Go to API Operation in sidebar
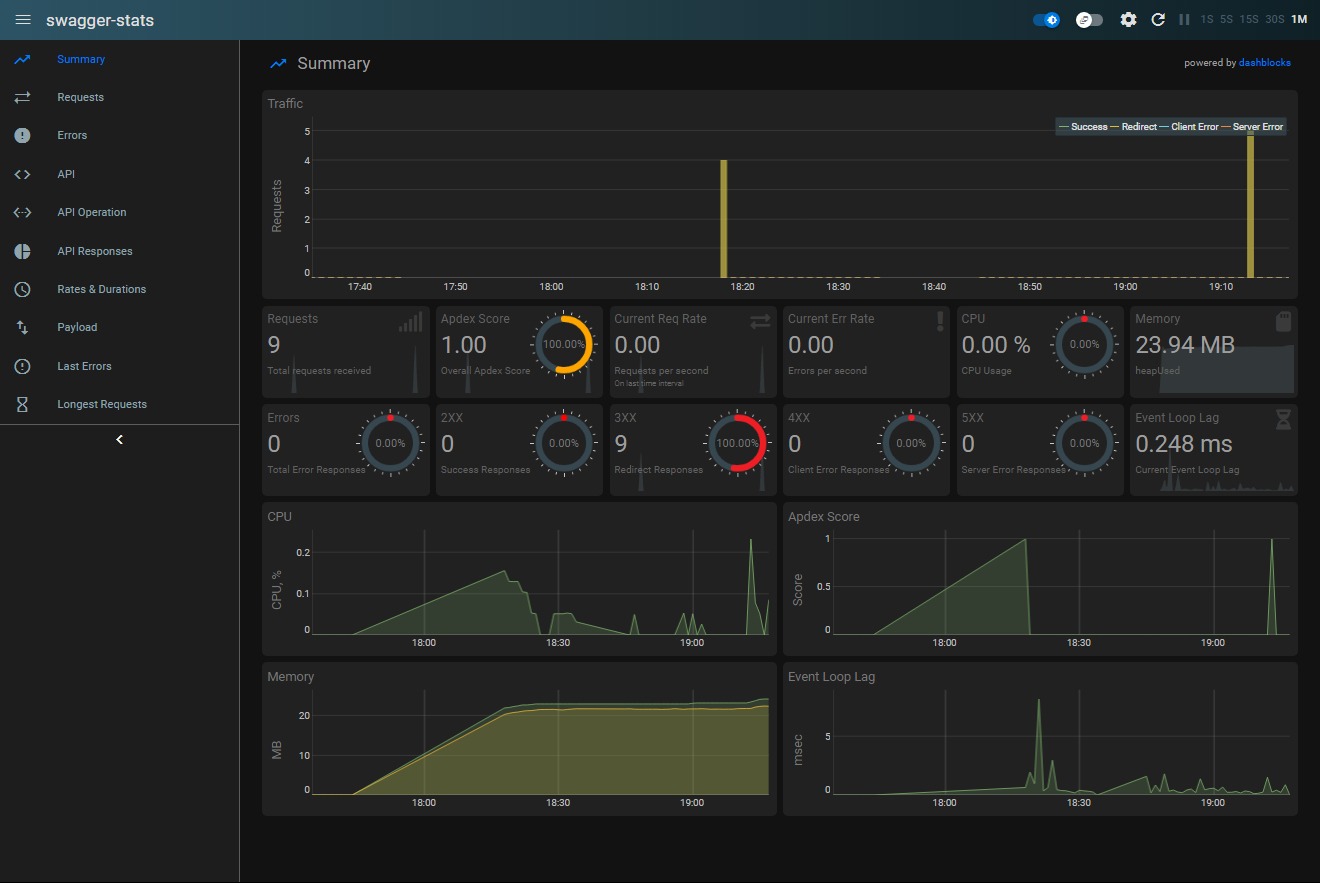This screenshot has width=1320, height=883. (91, 213)
